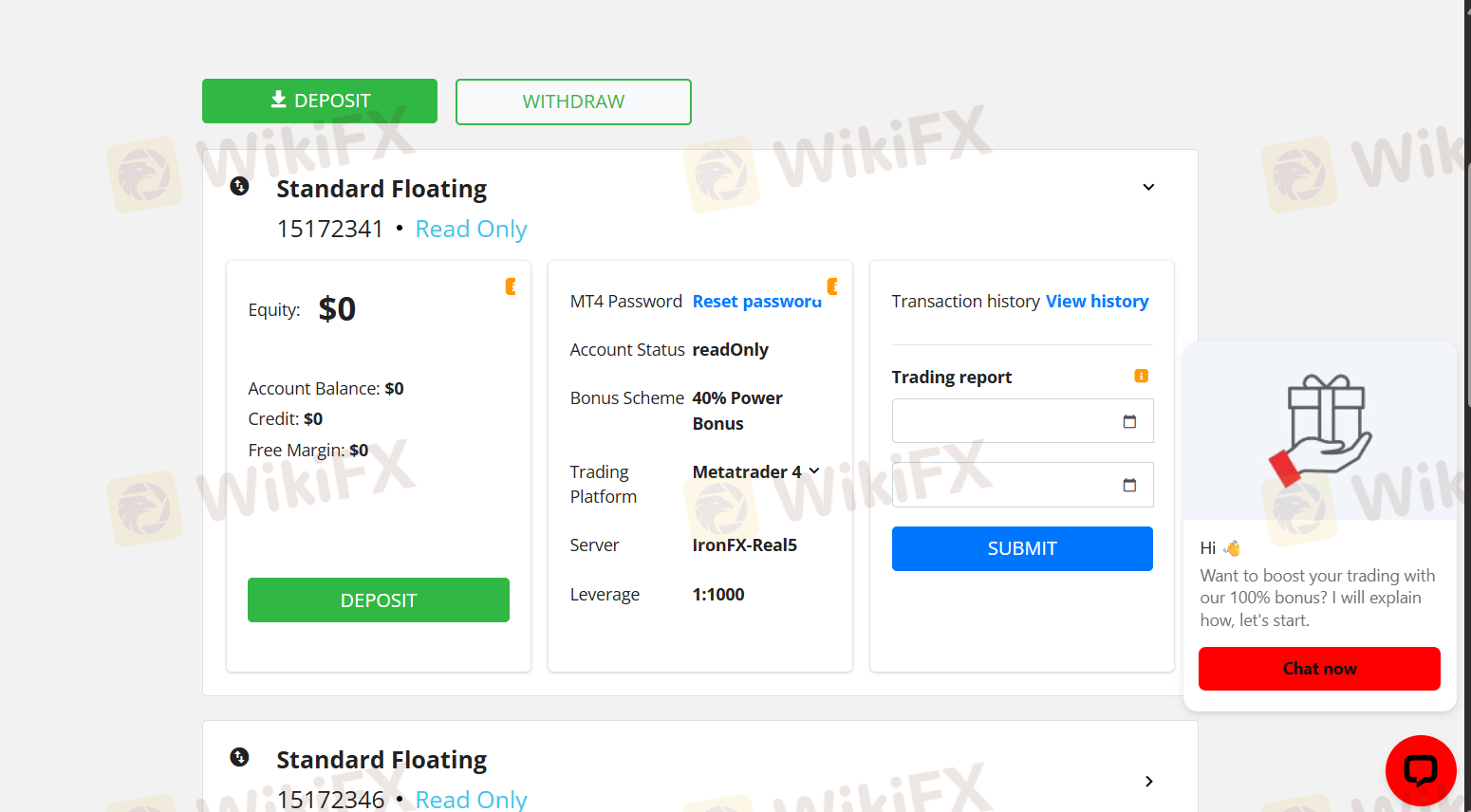
Task: Click Read Only label of account 15172341
Action: [472, 229]
